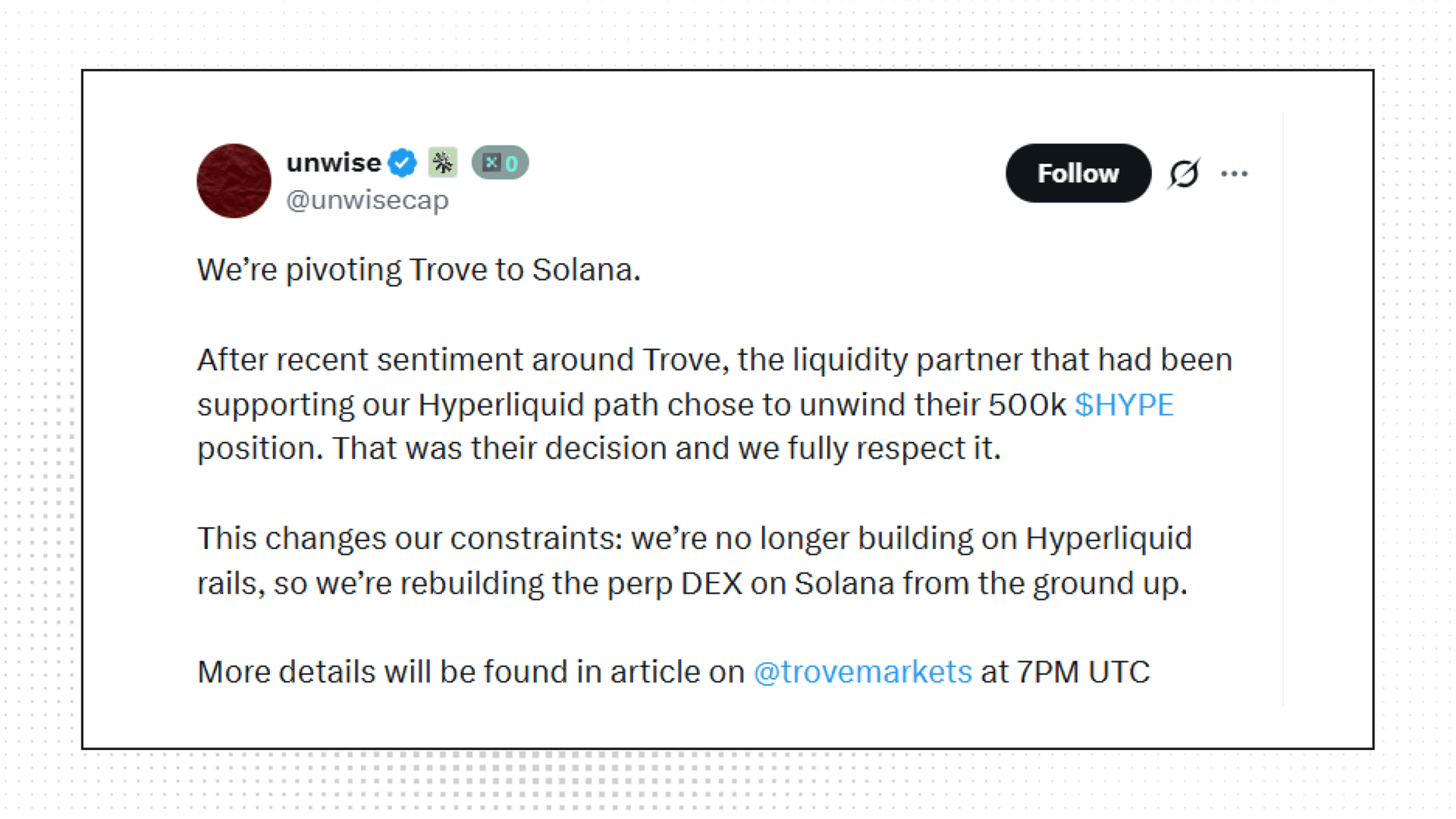
Task: Click the number 0 in the gray pill badge
Action: [512, 164]
